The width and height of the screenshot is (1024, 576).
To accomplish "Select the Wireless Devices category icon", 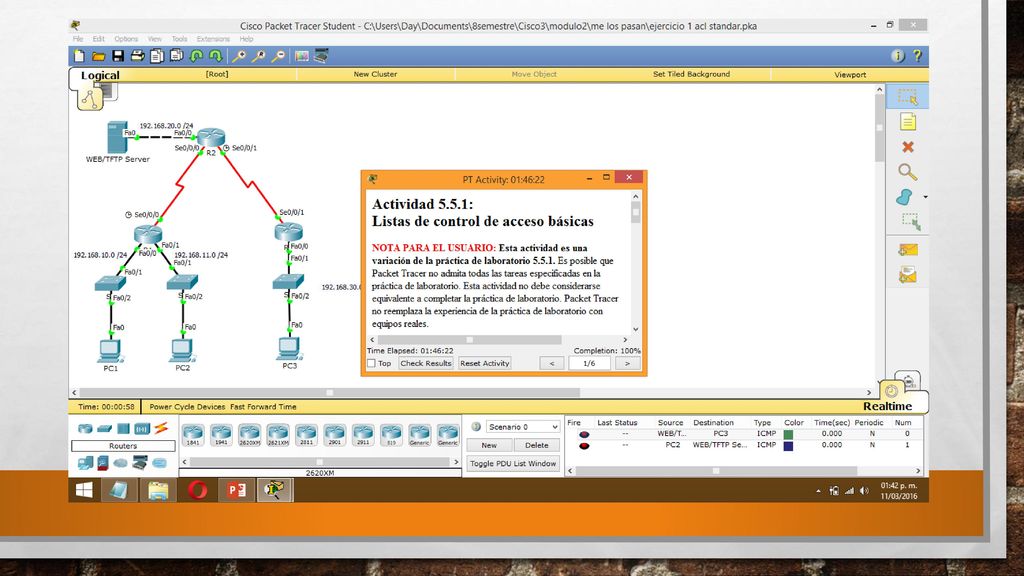I will (142, 429).
